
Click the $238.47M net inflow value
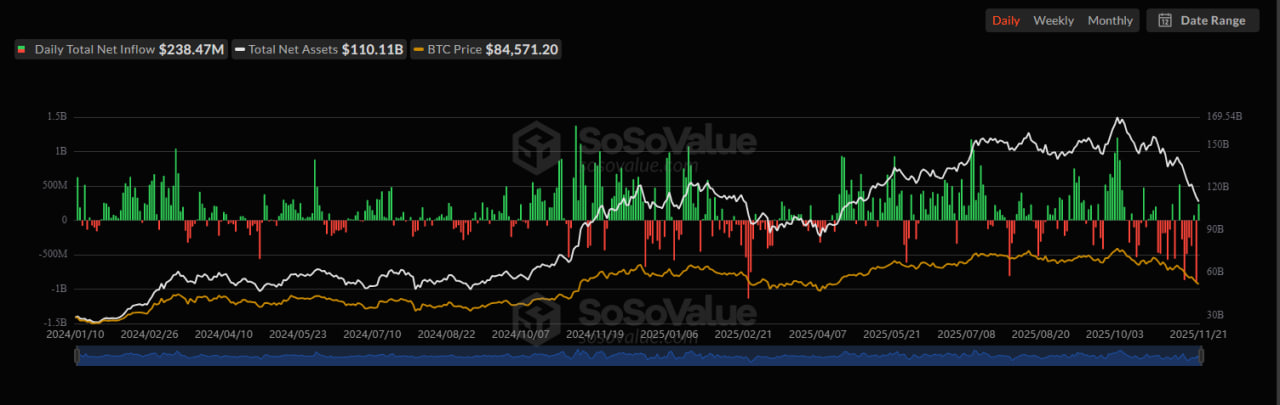(x=191, y=49)
